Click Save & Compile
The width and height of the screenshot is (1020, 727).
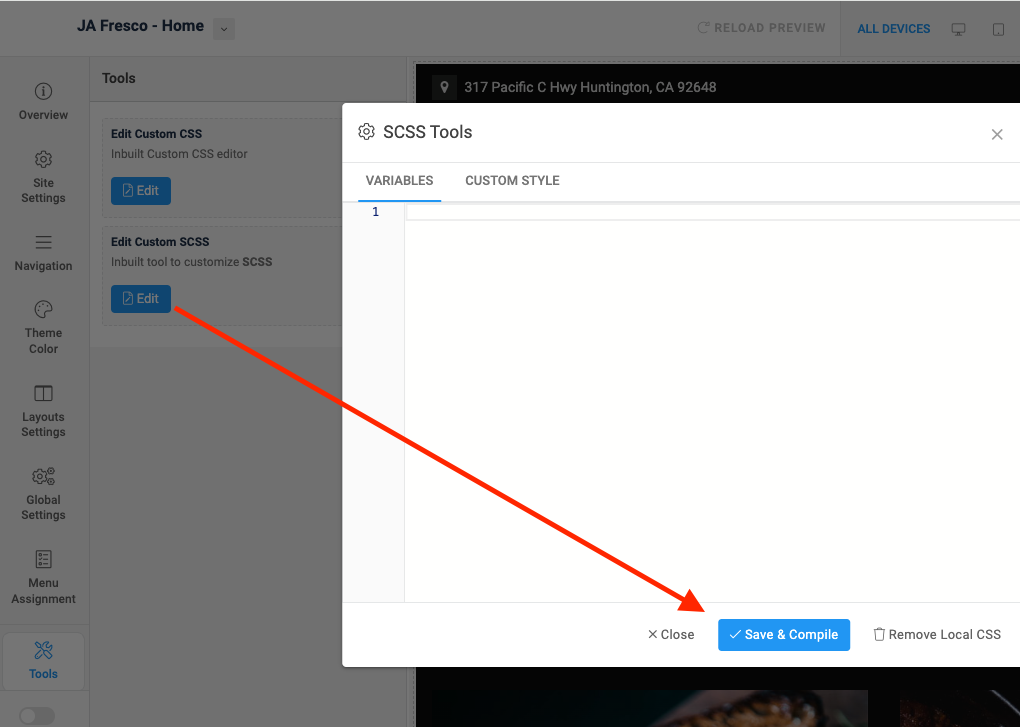tap(784, 635)
